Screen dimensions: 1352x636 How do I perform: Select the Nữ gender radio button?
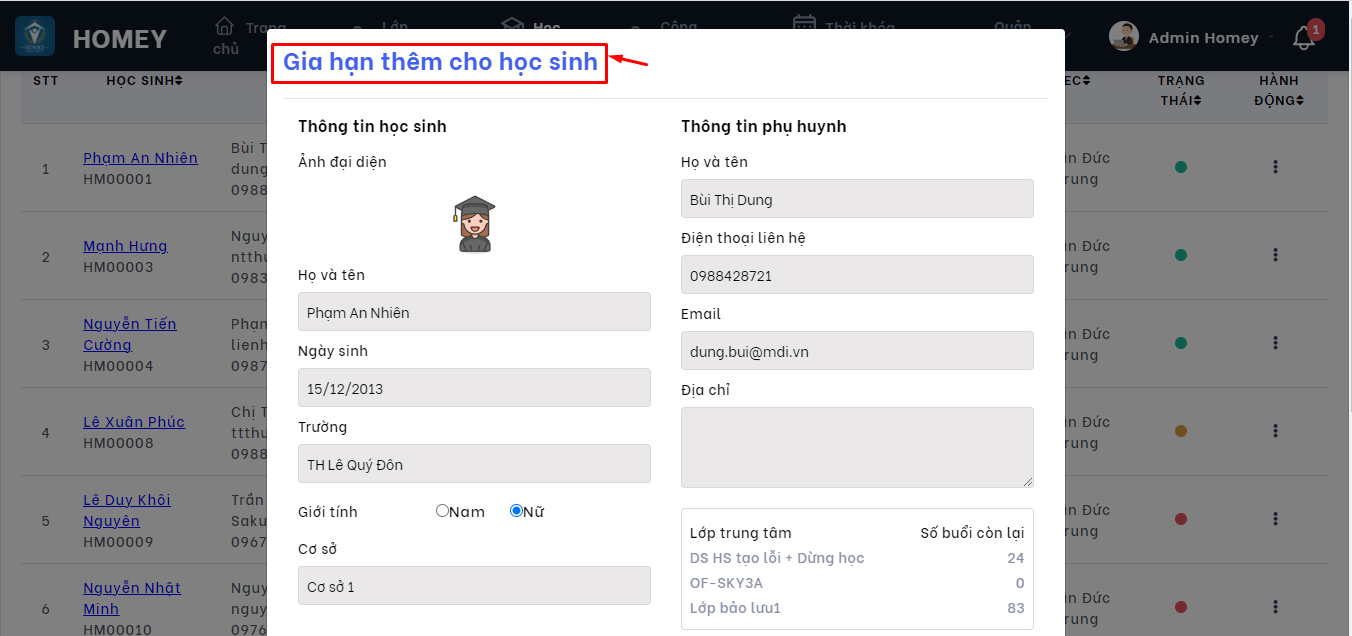click(516, 511)
